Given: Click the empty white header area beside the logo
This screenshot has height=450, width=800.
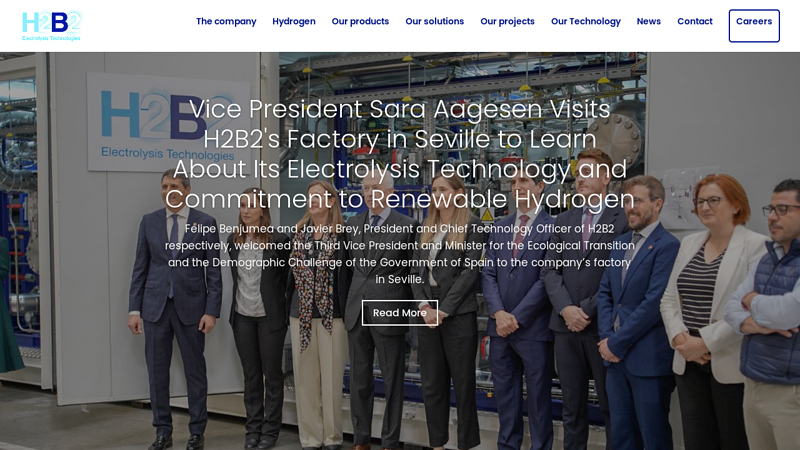Looking at the screenshot, I should tap(138, 26).
